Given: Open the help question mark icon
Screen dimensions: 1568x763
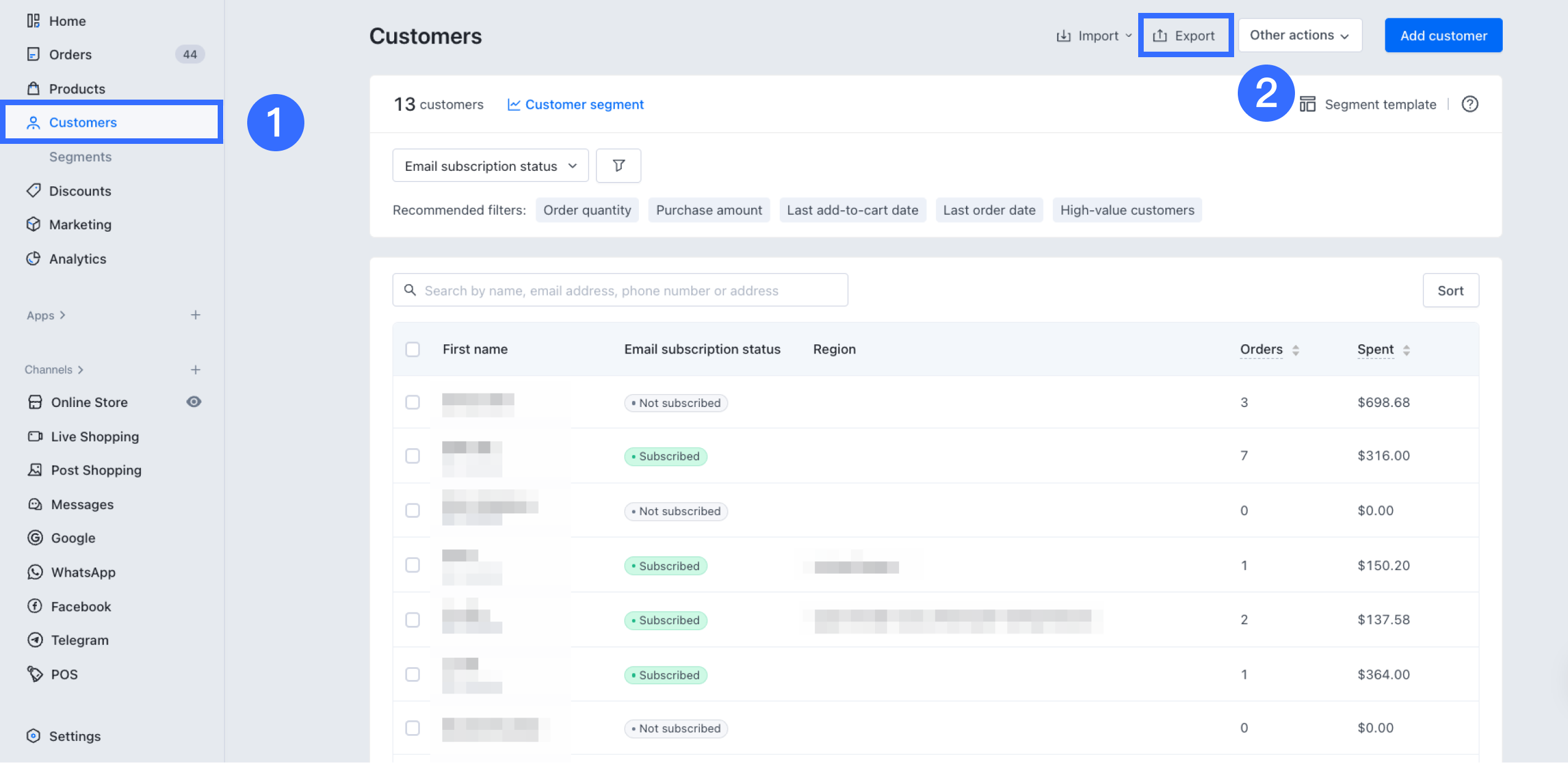Looking at the screenshot, I should click(x=1470, y=105).
